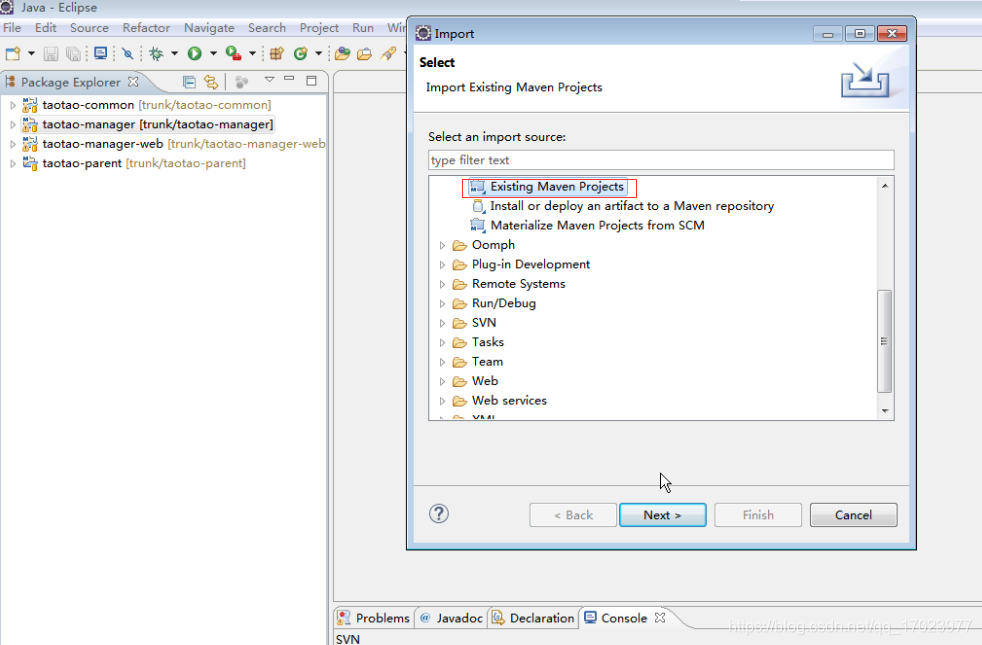Open the New wizard dropdown arrow
Image resolution: width=982 pixels, height=645 pixels.
31,54
